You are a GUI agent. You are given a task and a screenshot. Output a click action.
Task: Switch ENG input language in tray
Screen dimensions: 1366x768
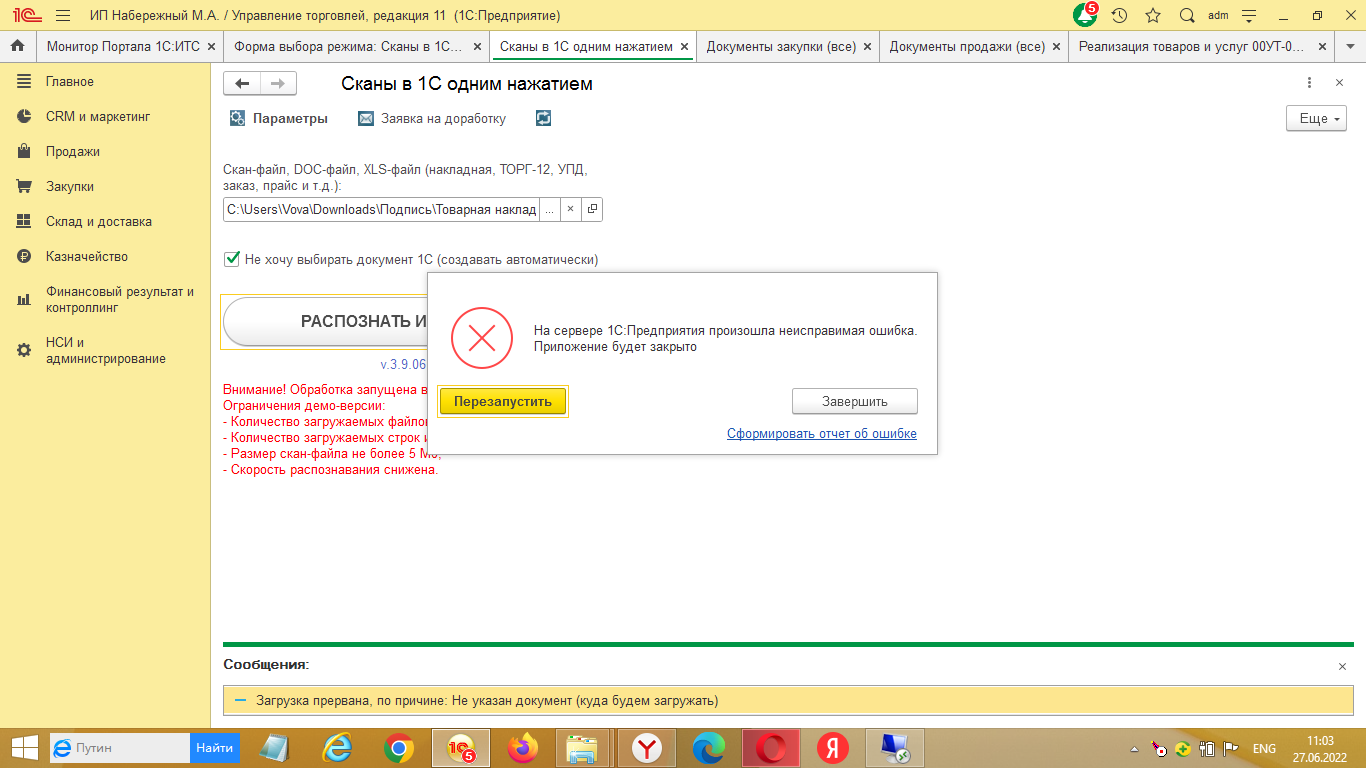point(1264,748)
